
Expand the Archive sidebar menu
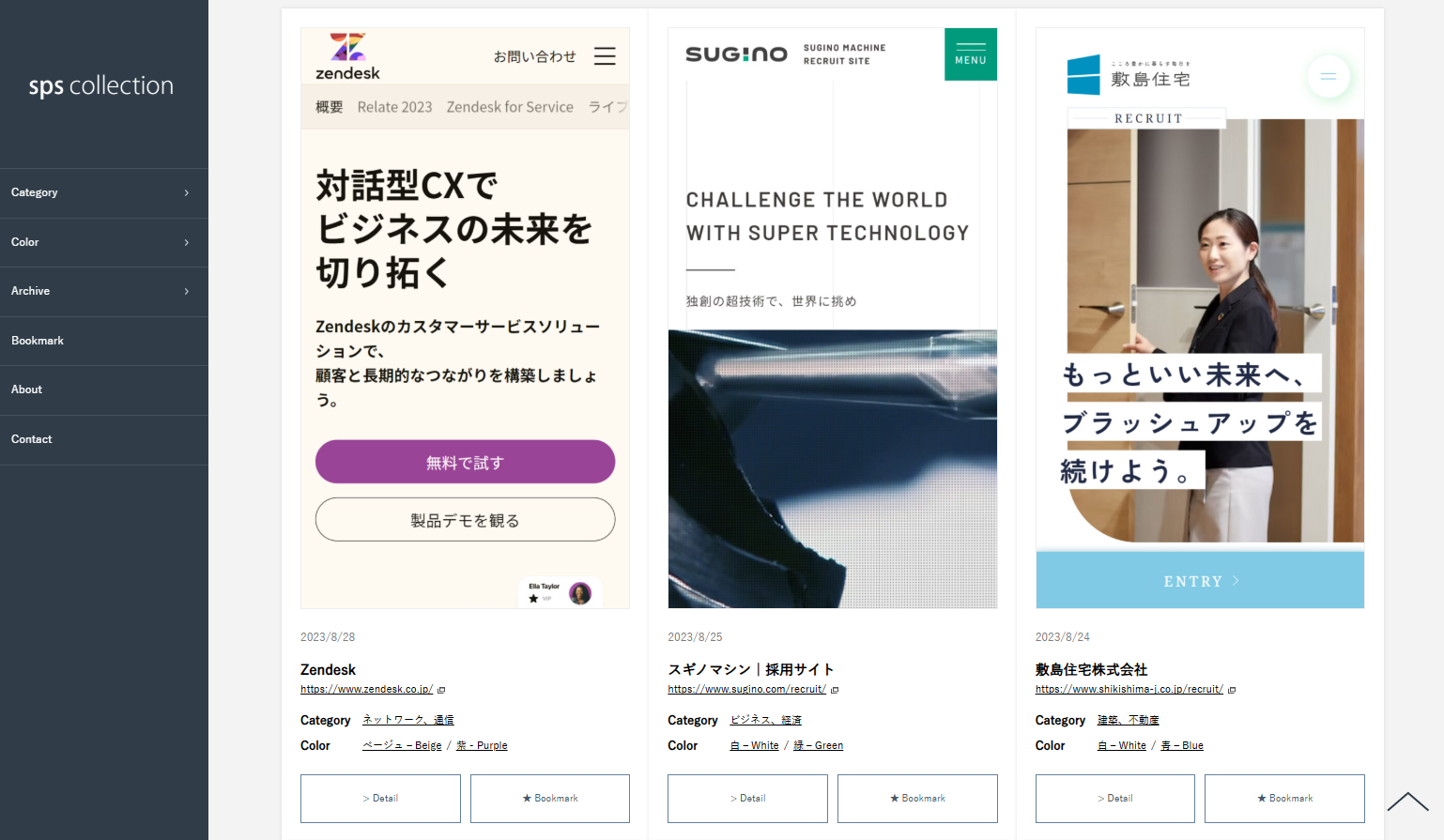[104, 292]
